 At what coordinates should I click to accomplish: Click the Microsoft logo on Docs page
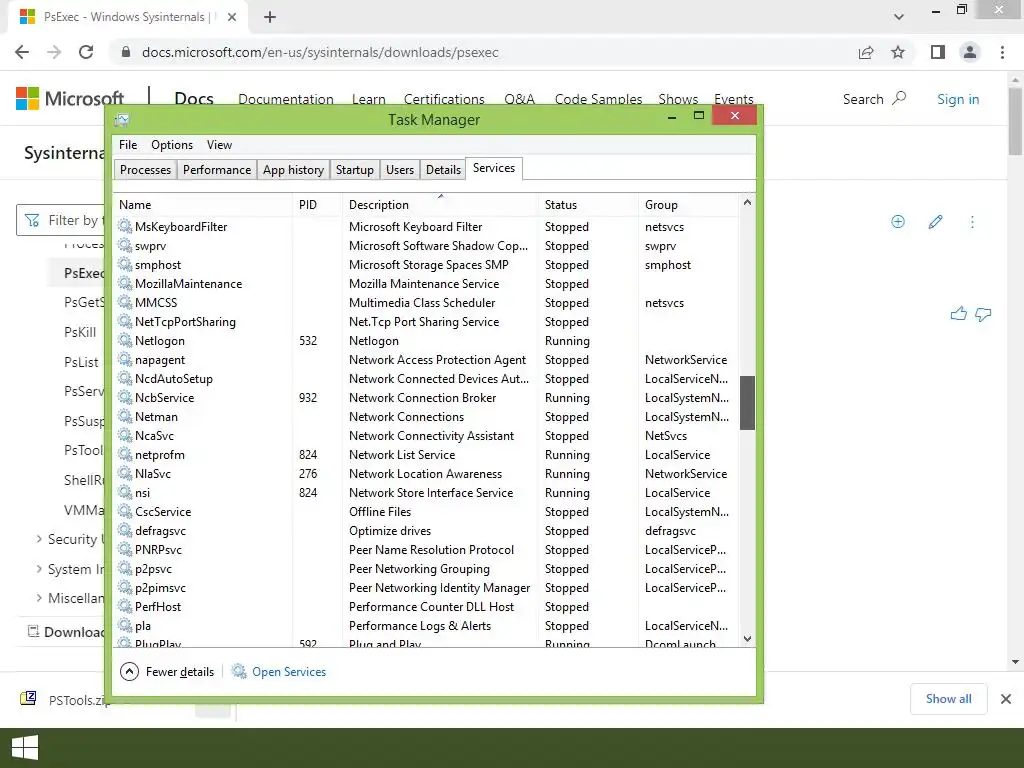click(x=70, y=99)
